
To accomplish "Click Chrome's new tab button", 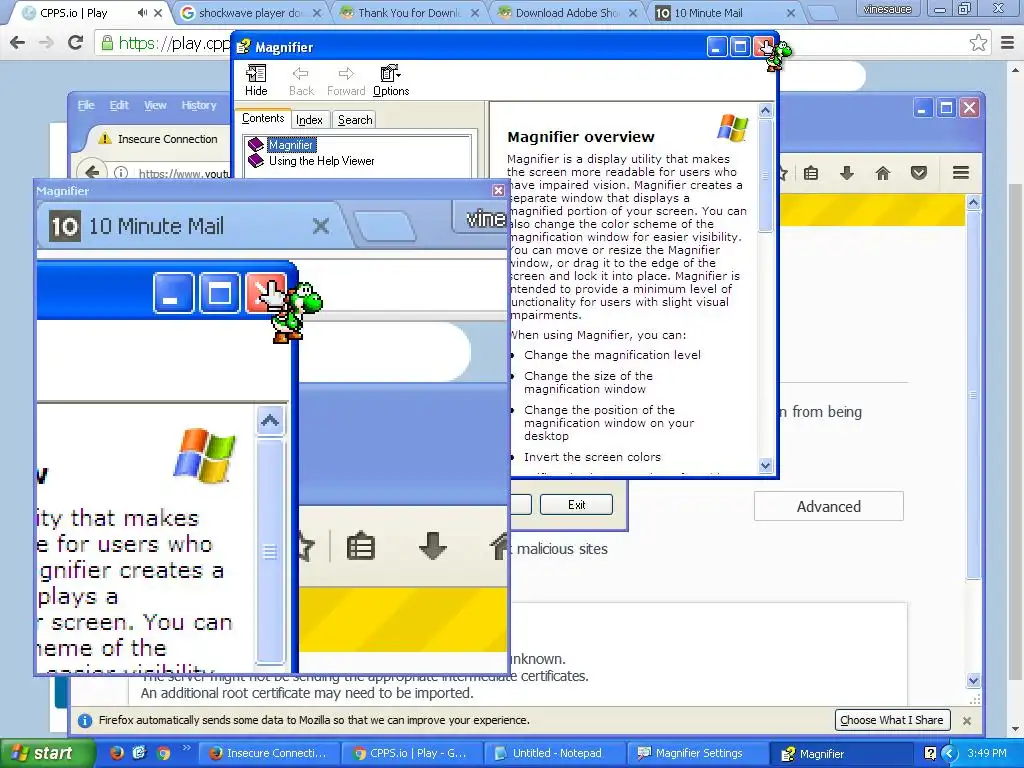I will click(823, 13).
